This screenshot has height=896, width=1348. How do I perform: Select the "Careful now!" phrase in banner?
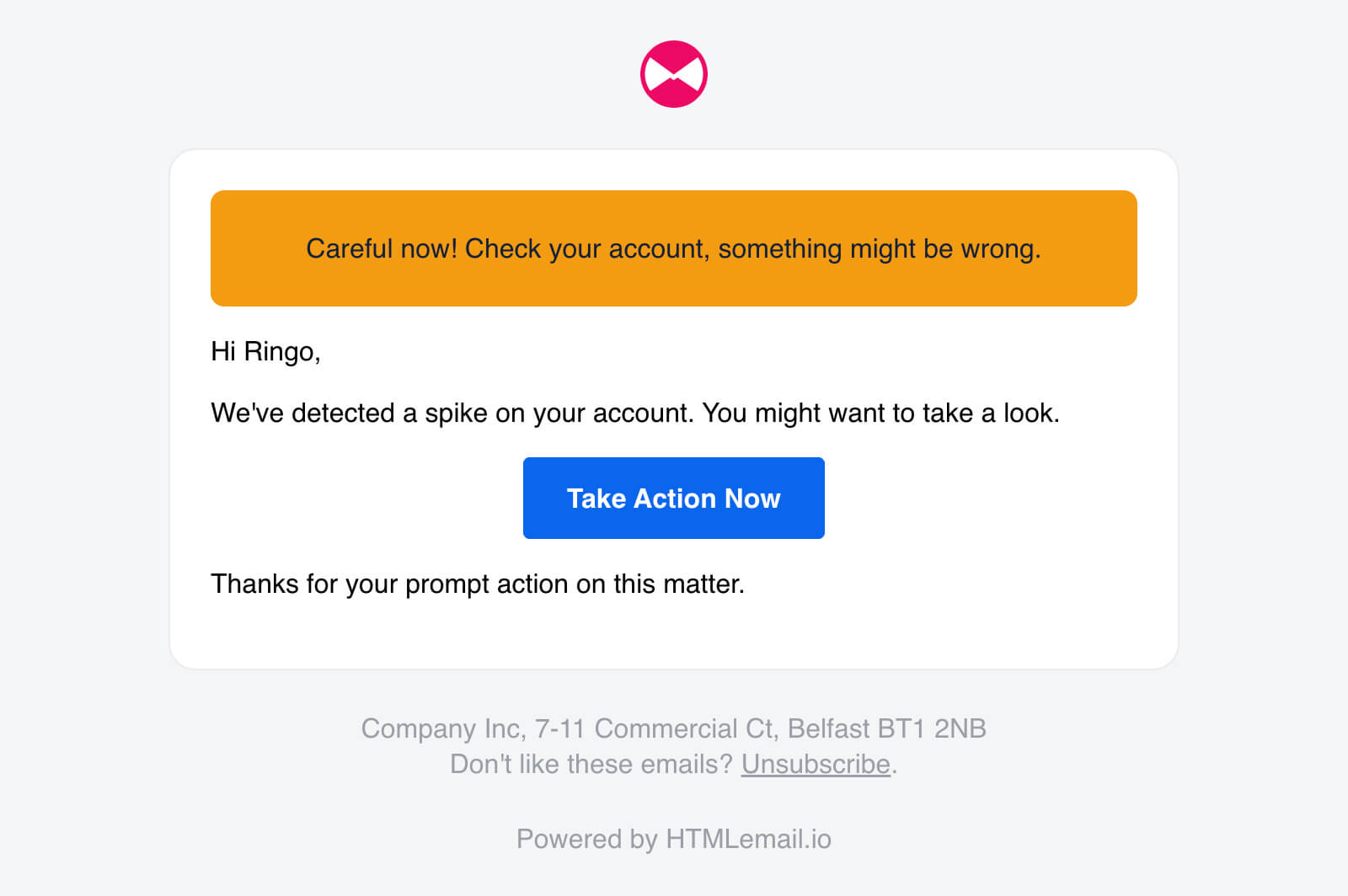[382, 248]
